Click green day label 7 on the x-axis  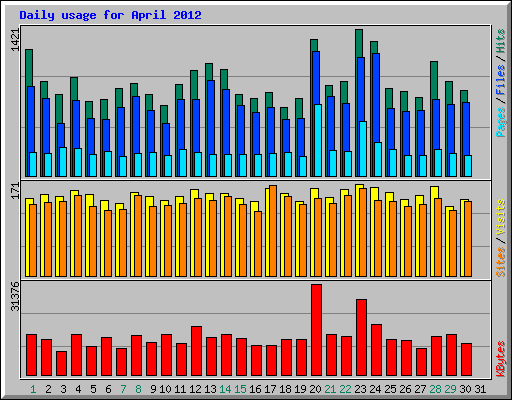(123, 389)
